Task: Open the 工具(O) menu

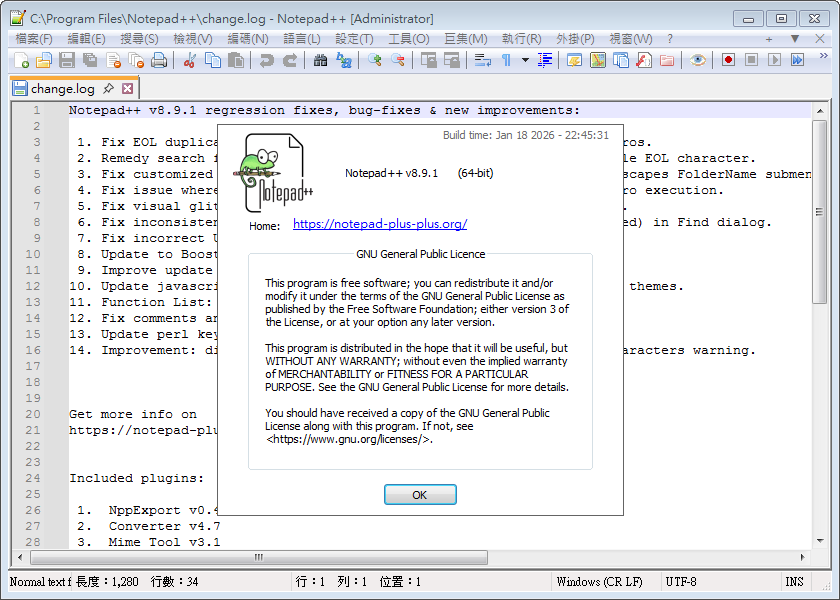Action: [409, 39]
